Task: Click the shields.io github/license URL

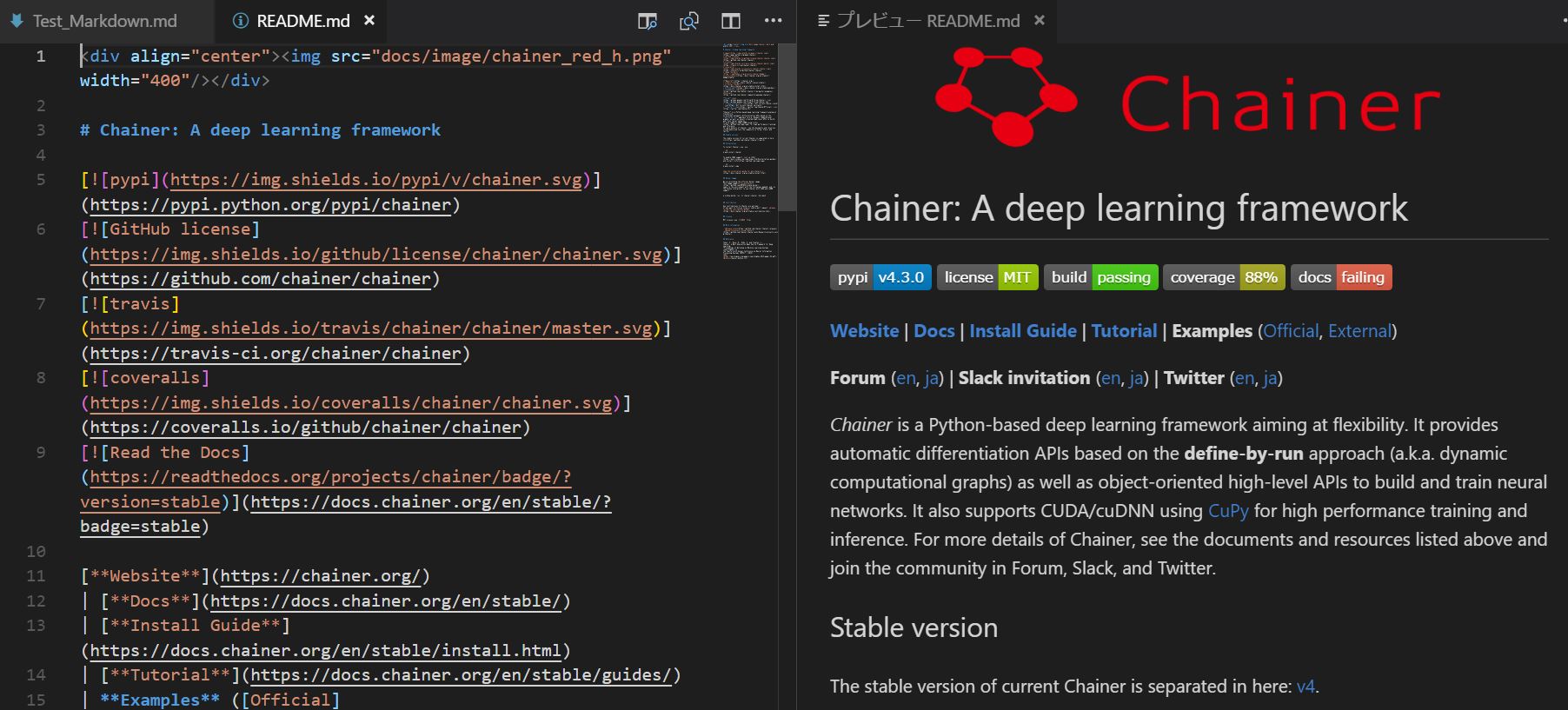Action: click(x=375, y=255)
